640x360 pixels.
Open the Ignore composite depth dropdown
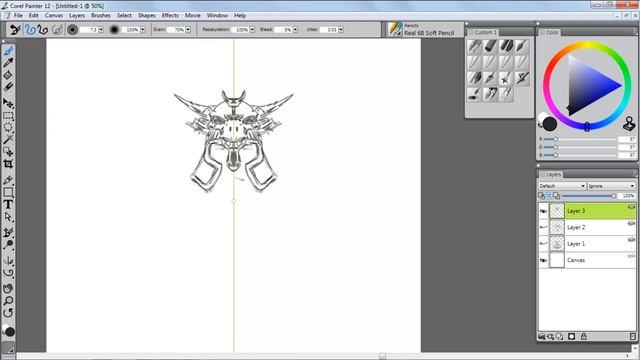[x=611, y=186]
